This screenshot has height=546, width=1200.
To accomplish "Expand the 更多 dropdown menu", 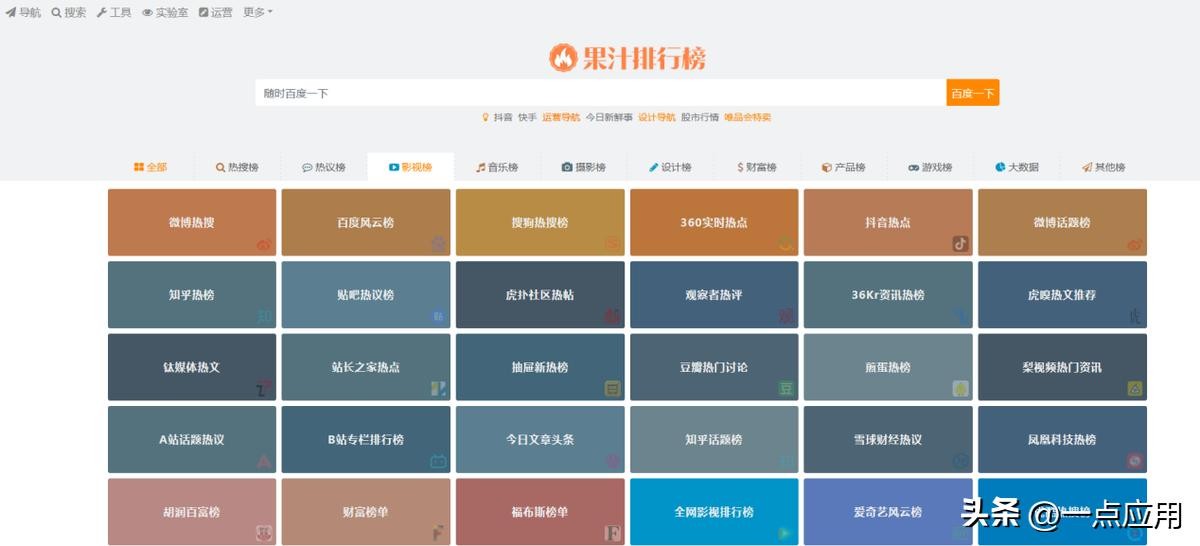I will click(x=258, y=12).
